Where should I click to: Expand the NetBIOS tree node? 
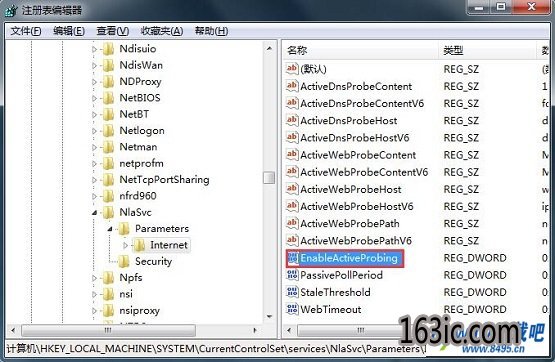[x=94, y=98]
